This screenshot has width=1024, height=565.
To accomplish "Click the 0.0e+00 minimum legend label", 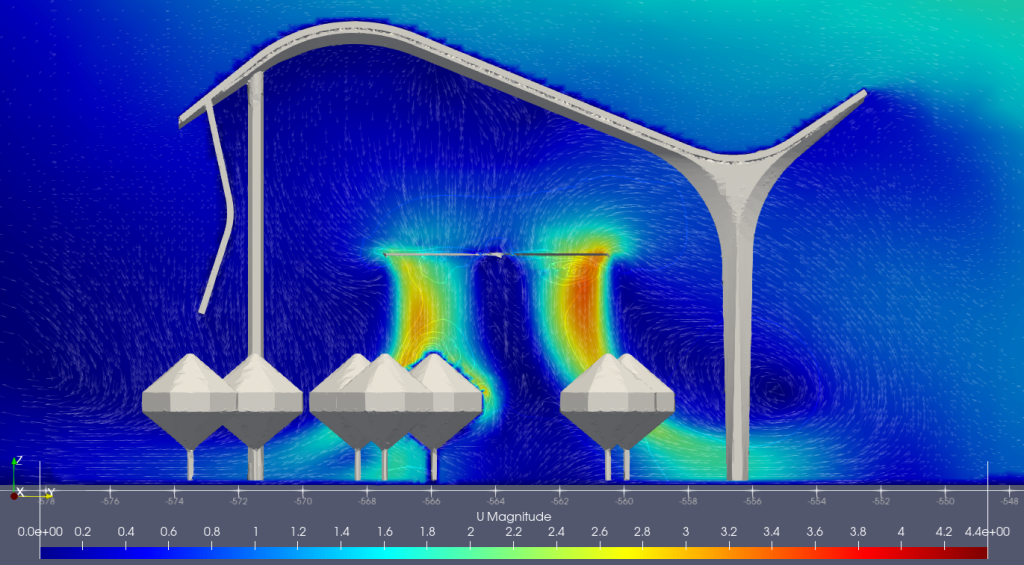I will [x=38, y=532].
